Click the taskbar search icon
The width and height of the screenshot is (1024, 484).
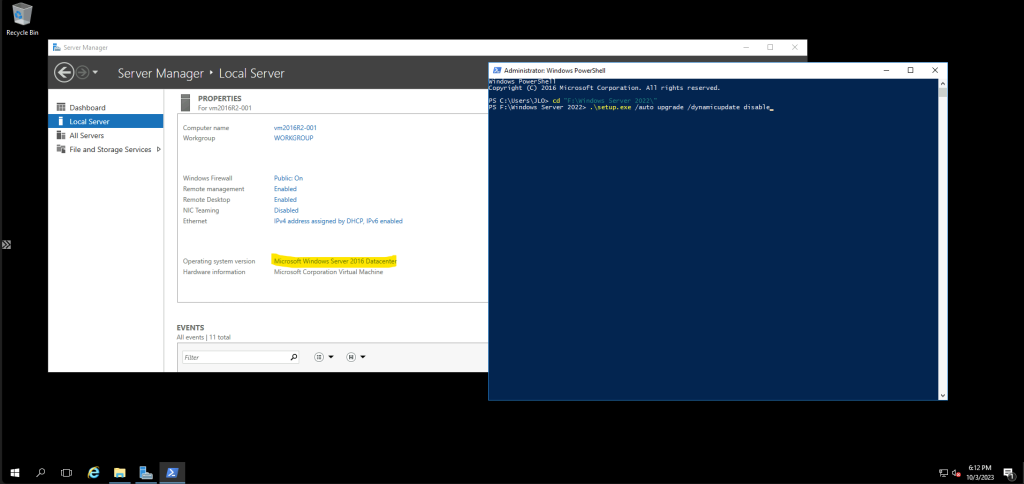tap(40, 472)
